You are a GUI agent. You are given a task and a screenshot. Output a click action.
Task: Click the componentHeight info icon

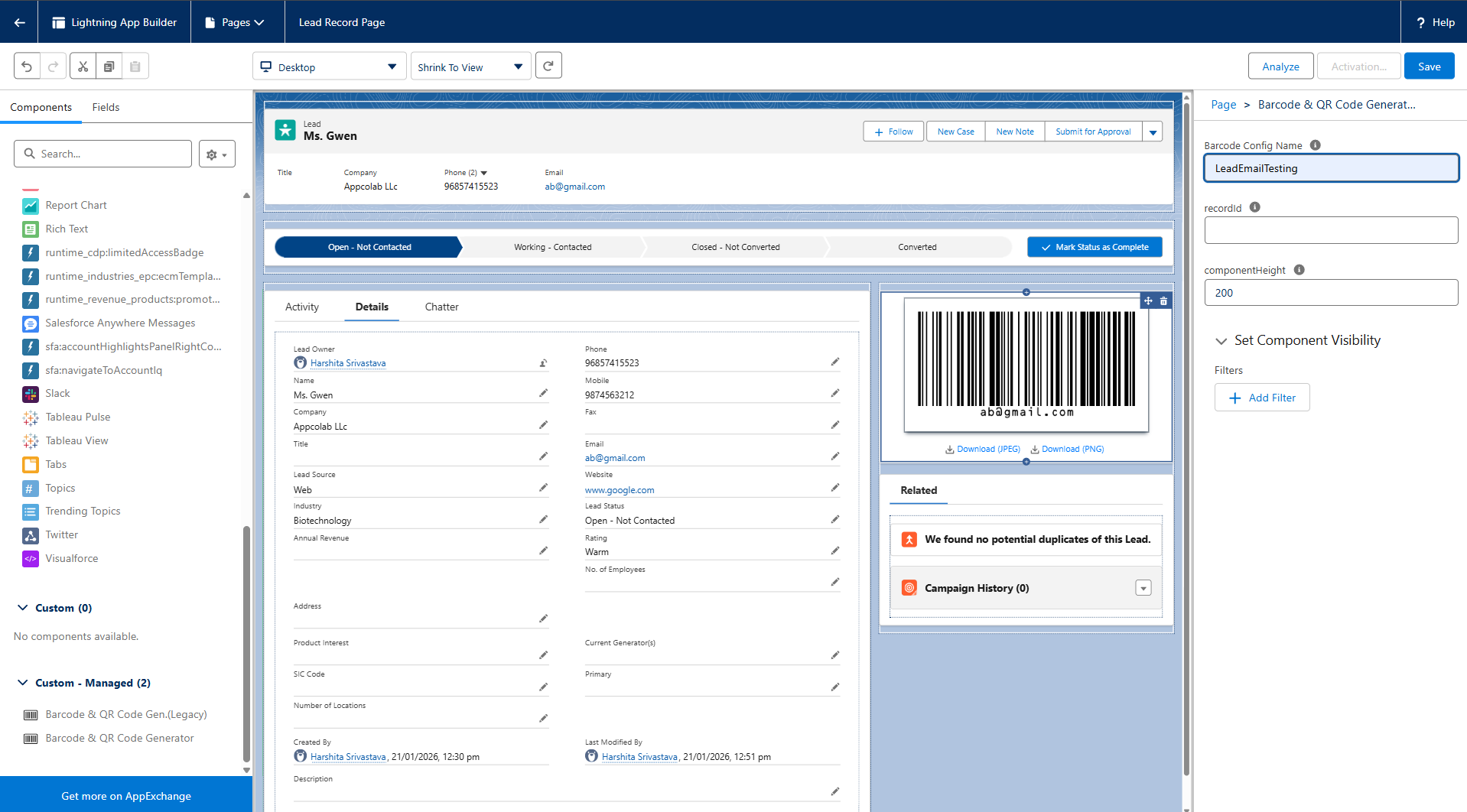[x=1299, y=270]
